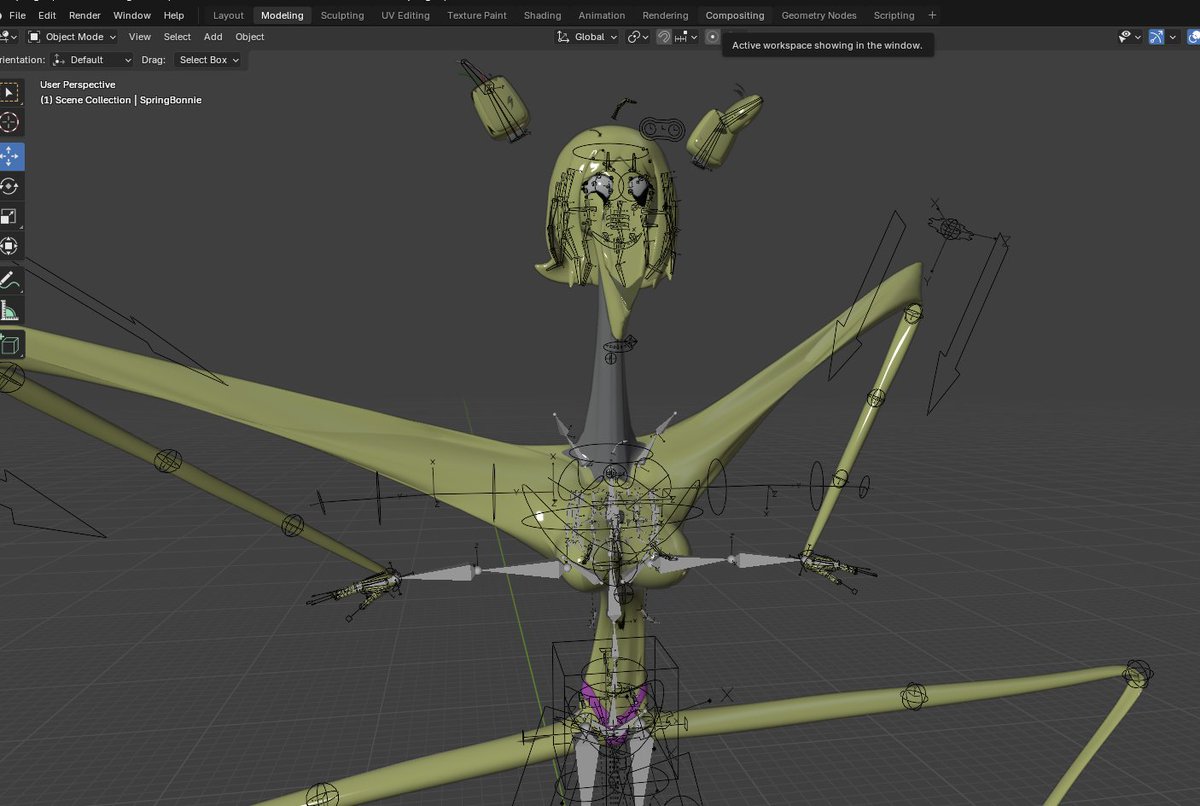Switch to the Compositing workspace tab
1200x806 pixels.
tap(735, 15)
